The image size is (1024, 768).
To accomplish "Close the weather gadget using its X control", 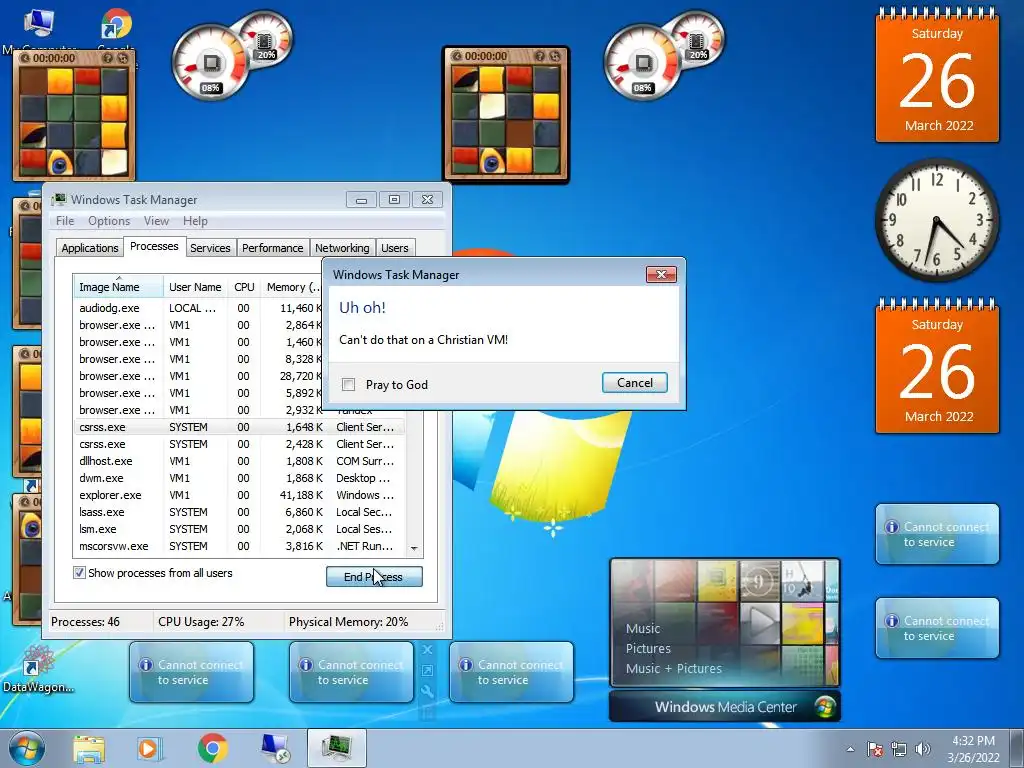I will (427, 650).
